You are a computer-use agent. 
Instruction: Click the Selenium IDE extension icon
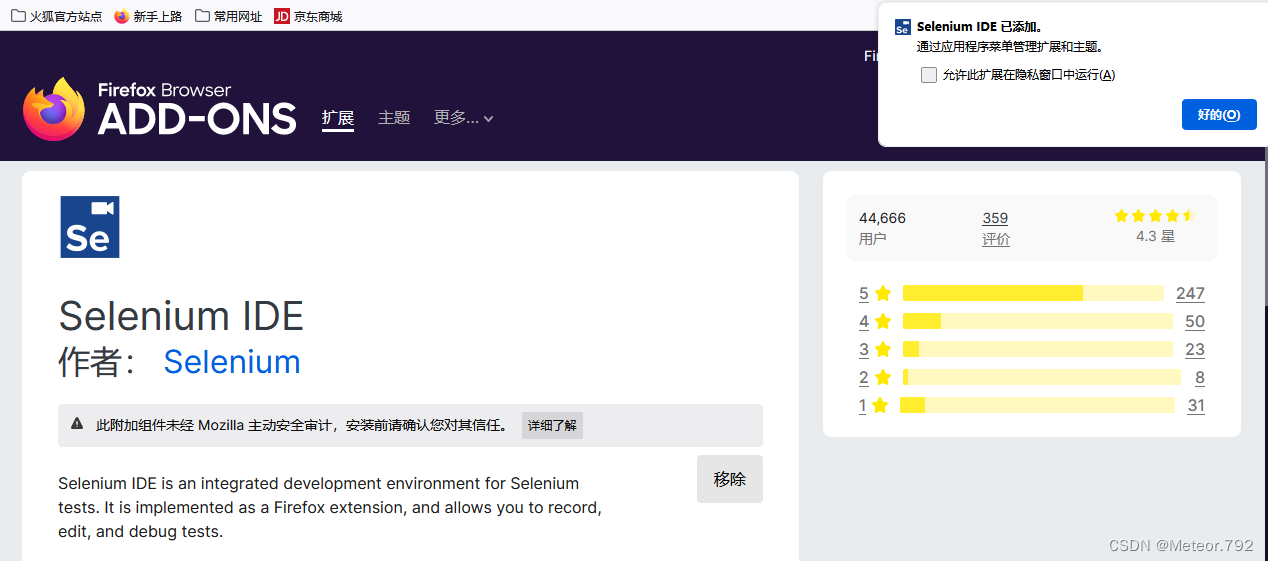point(90,227)
